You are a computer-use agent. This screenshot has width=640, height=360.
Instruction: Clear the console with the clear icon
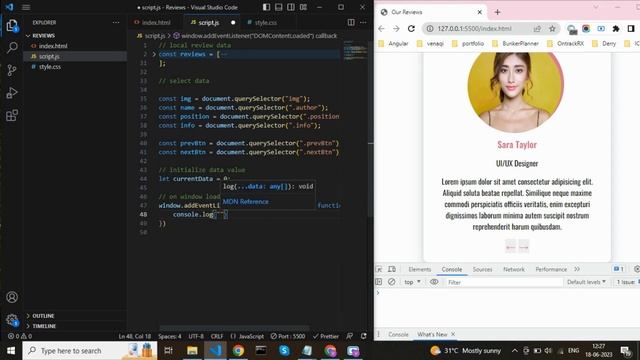pos(391,282)
